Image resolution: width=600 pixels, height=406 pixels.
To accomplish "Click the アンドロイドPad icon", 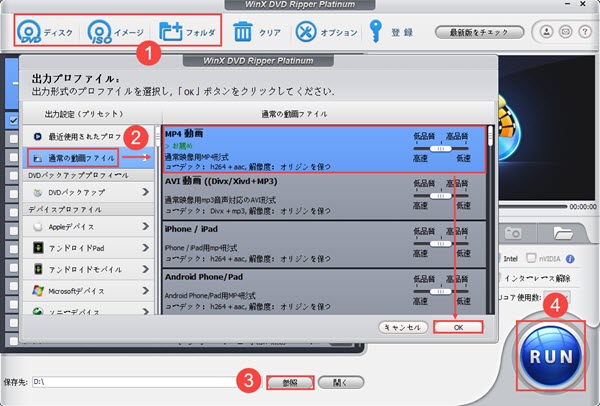I will (x=38, y=248).
